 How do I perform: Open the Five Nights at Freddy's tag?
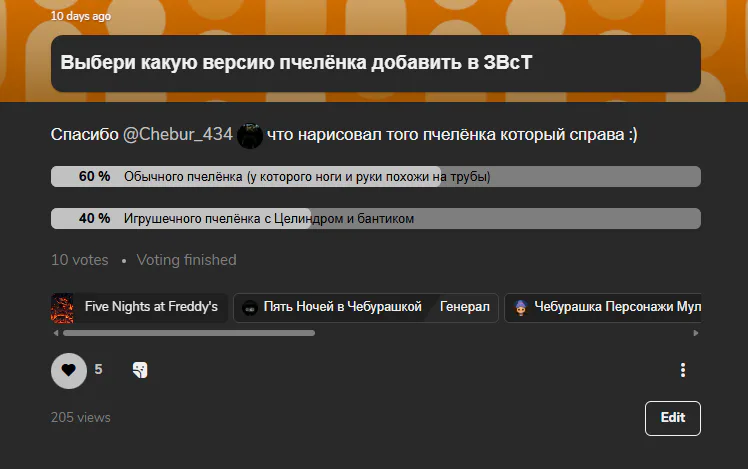click(139, 308)
